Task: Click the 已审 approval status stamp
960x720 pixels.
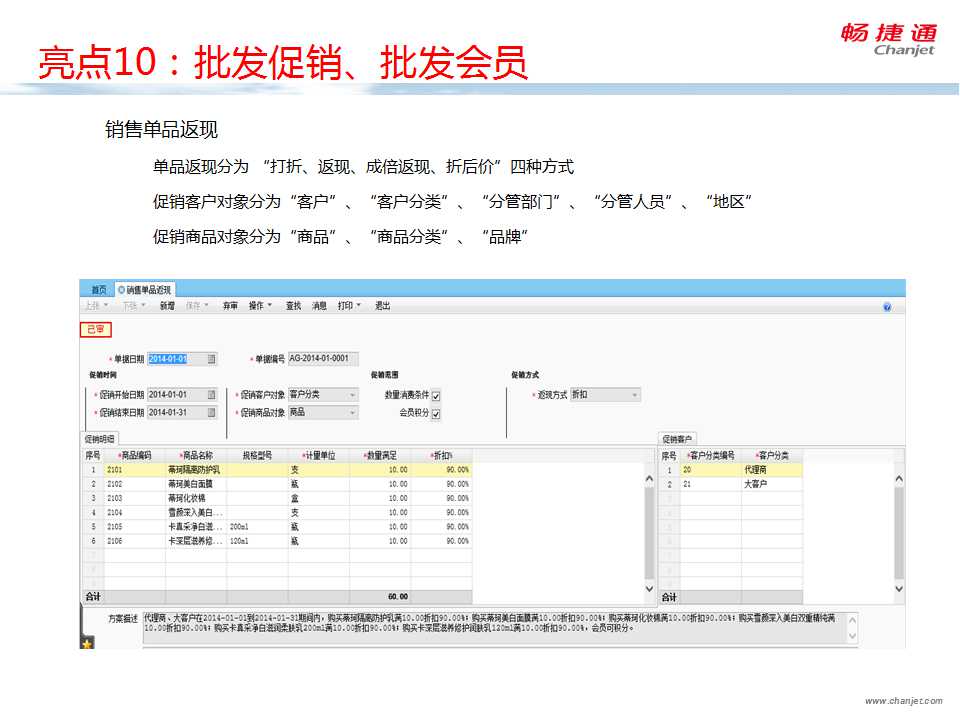Action: [x=95, y=329]
